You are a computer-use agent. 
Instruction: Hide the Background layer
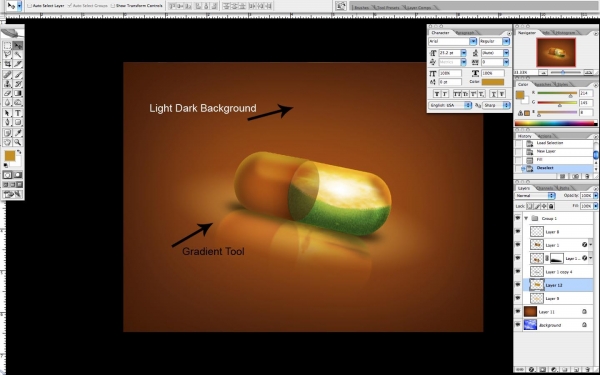click(x=518, y=324)
